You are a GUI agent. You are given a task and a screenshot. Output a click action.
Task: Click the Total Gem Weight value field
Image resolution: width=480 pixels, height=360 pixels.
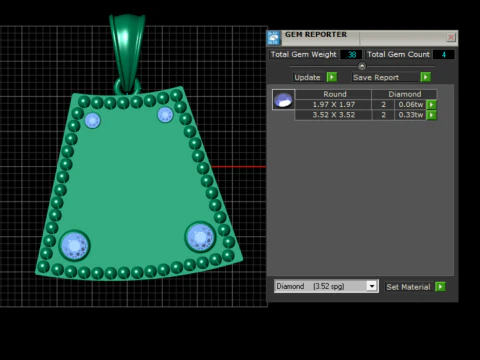coord(351,55)
